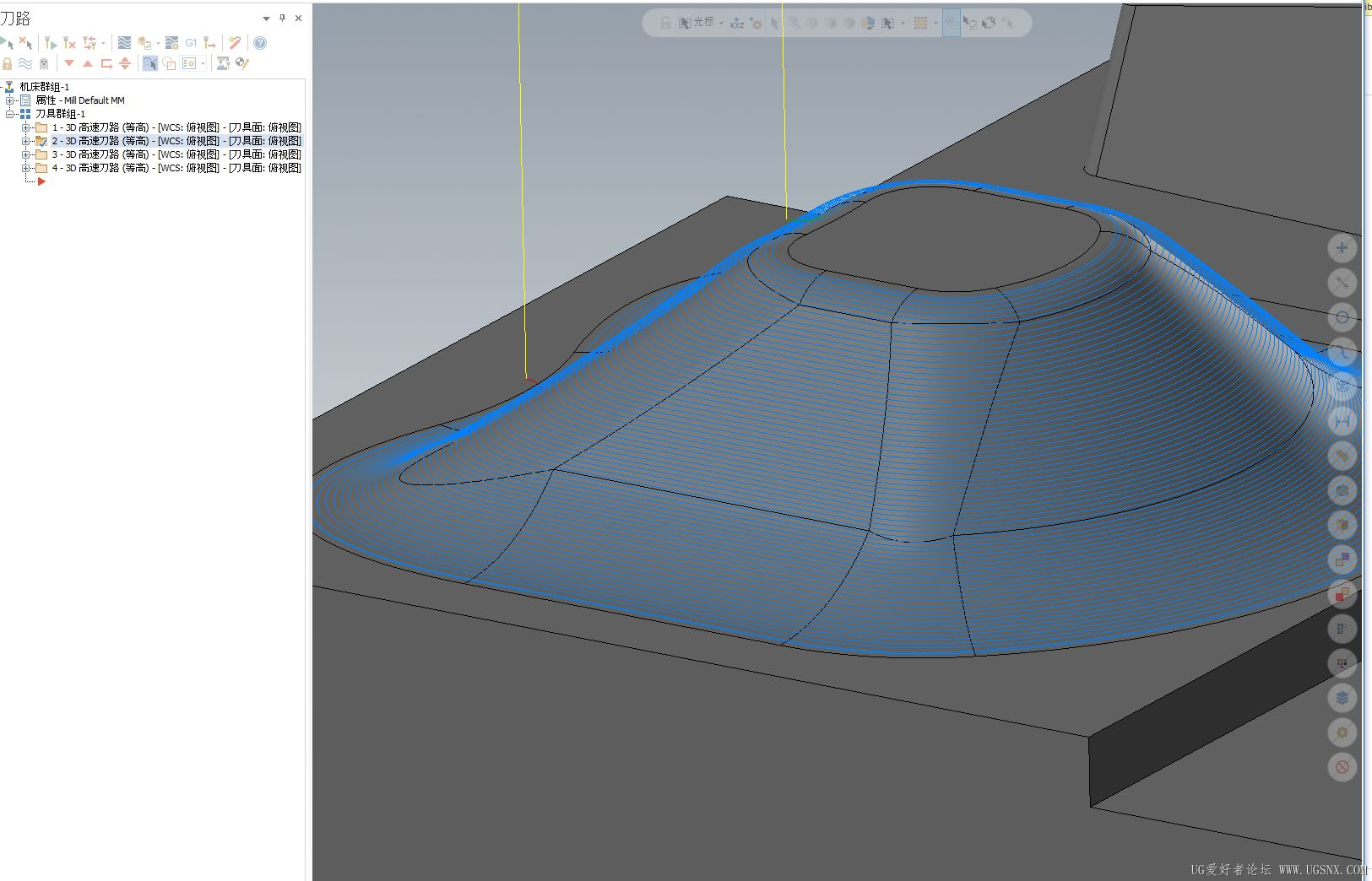Select operation 1 - 3D 高速刀路 (等高)
Viewport: 1372px width, 881px height.
[x=176, y=127]
